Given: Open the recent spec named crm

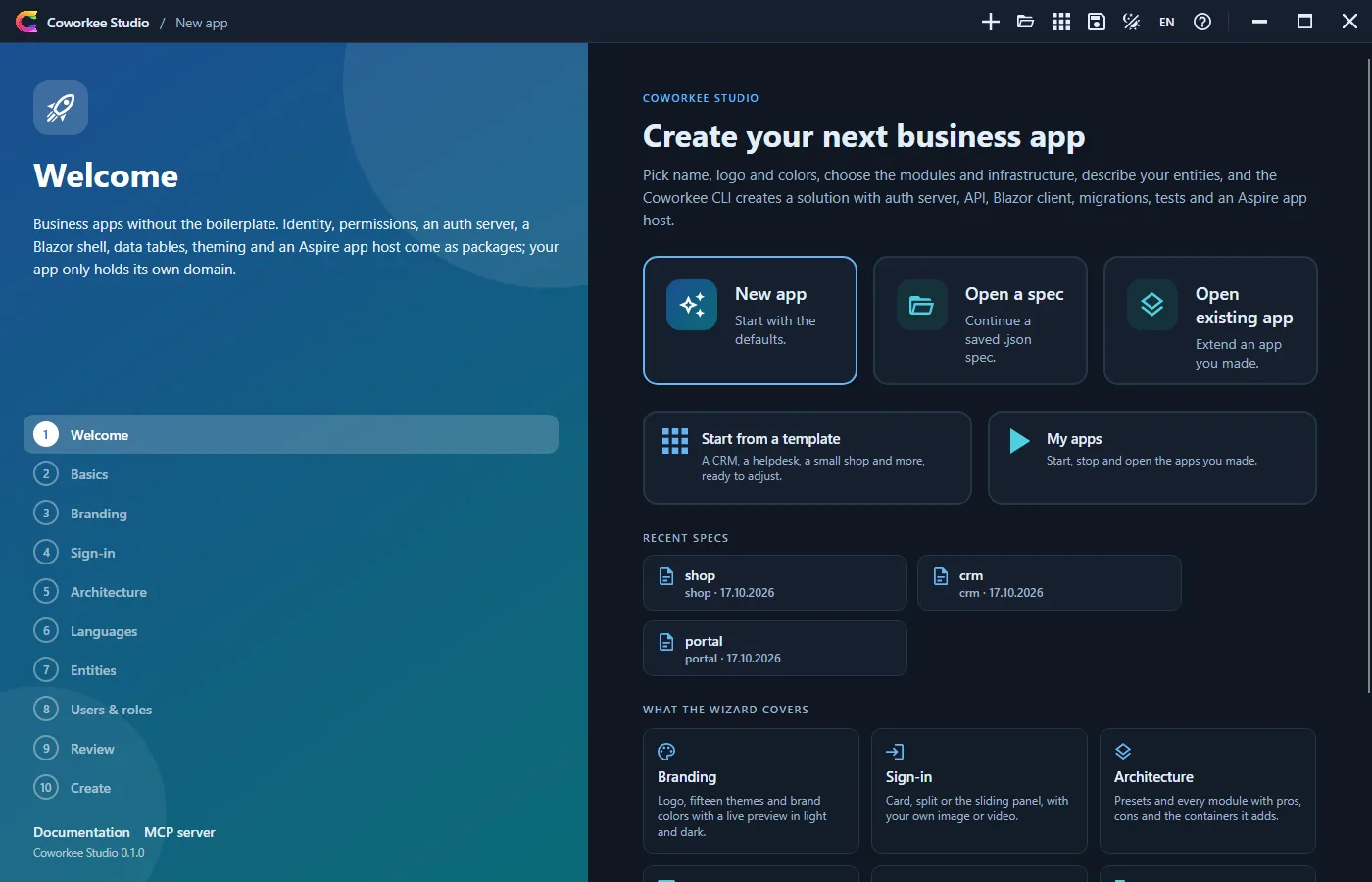Looking at the screenshot, I should pyautogui.click(x=1050, y=583).
